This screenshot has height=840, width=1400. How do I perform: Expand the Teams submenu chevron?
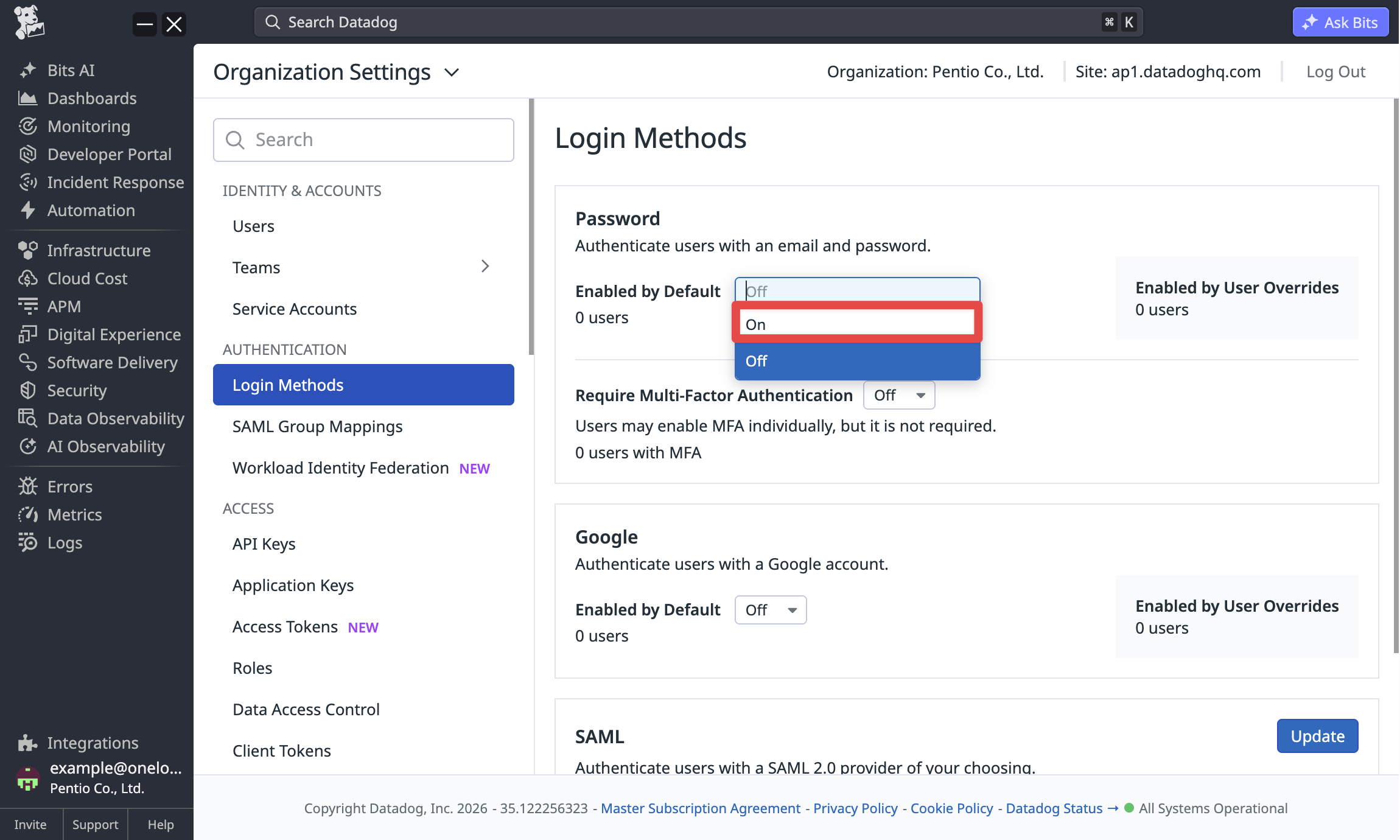[485, 267]
